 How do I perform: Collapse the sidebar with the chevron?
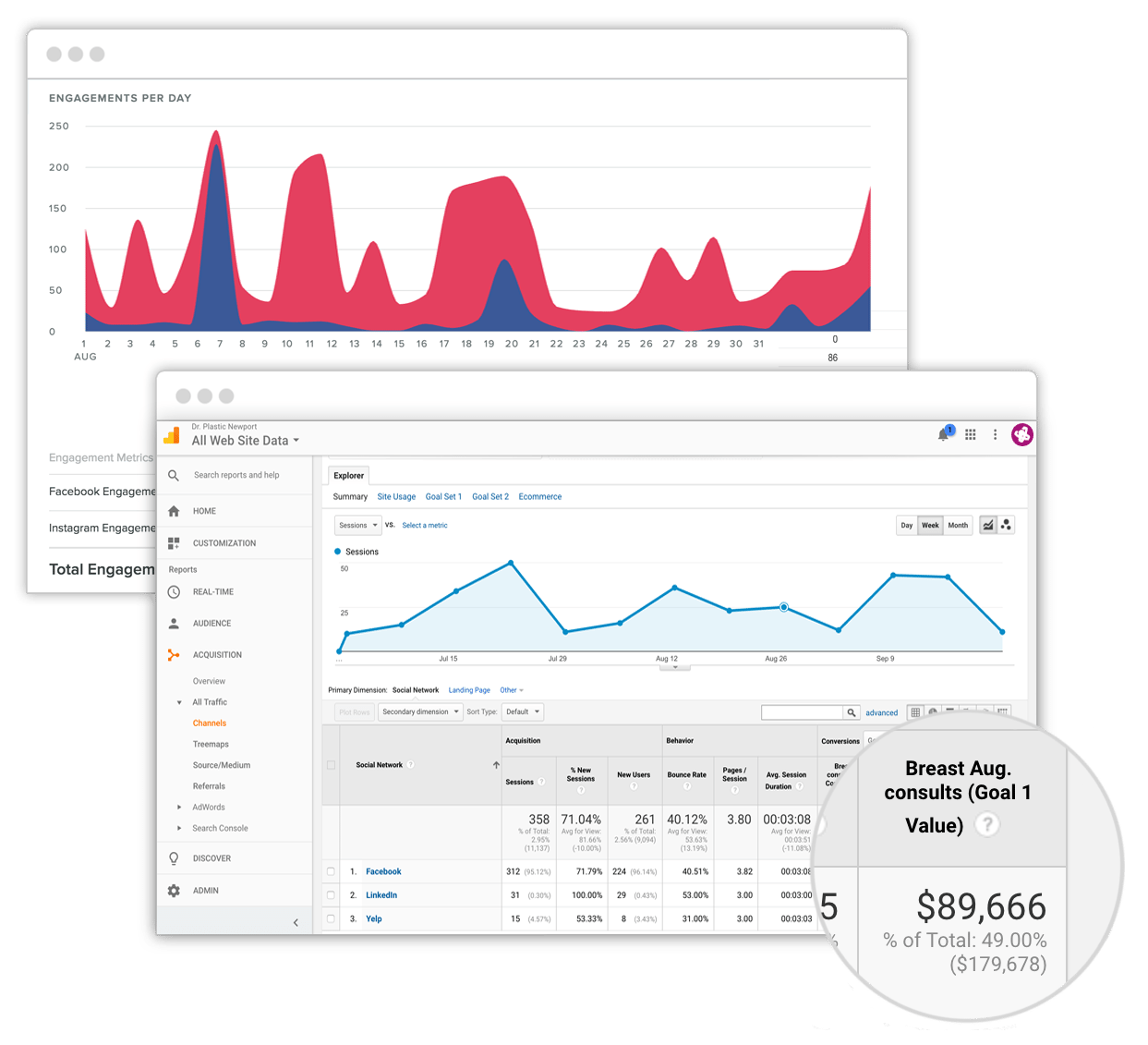(296, 922)
